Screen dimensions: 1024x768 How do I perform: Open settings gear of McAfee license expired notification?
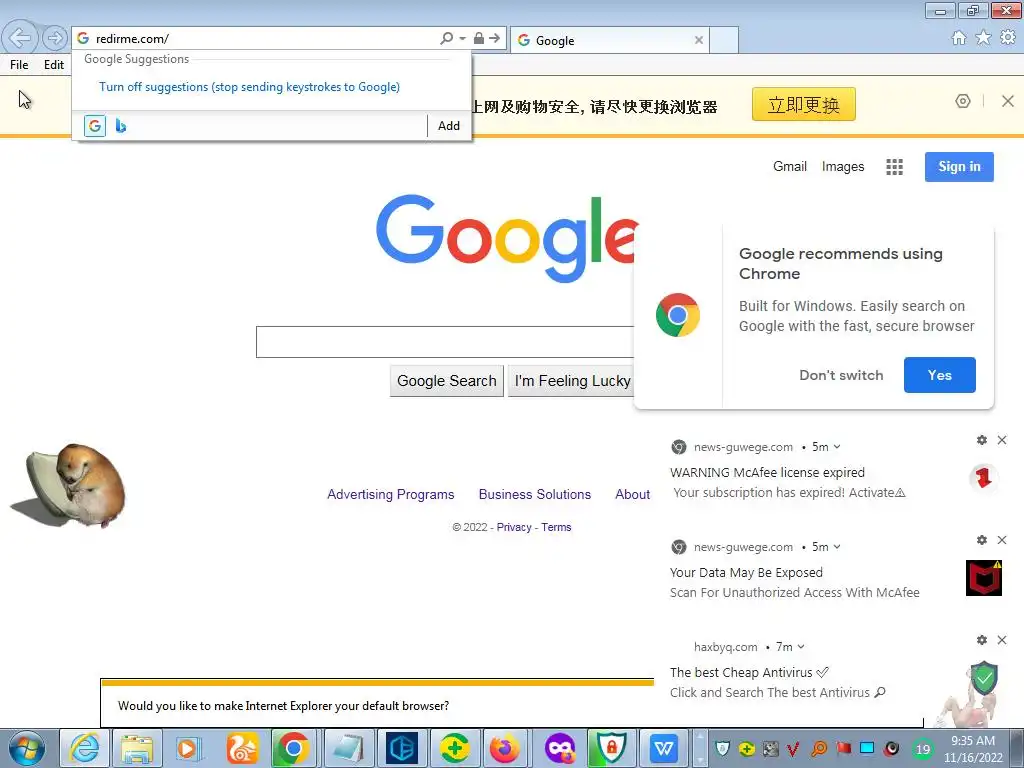pos(982,440)
